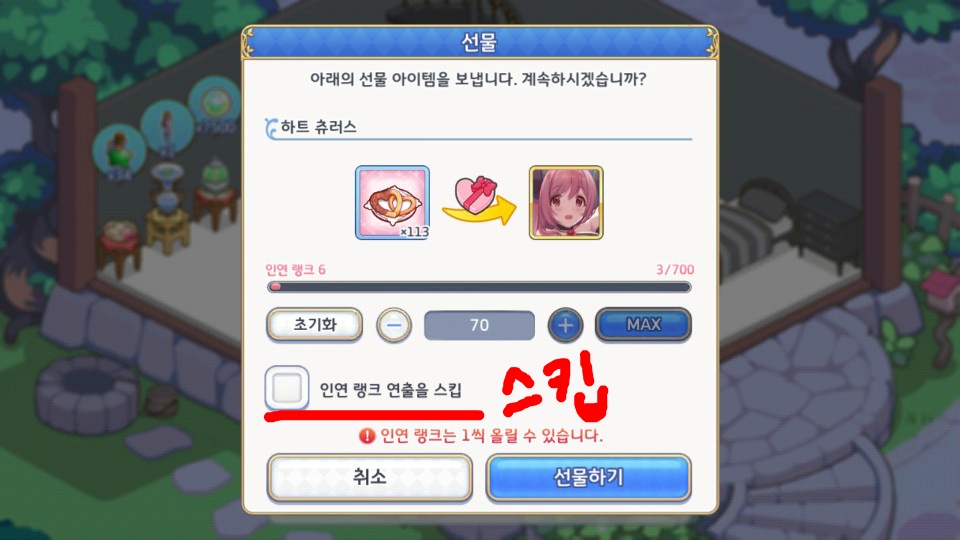
Task: Cancel gifting with 취소 button
Action: [370, 478]
